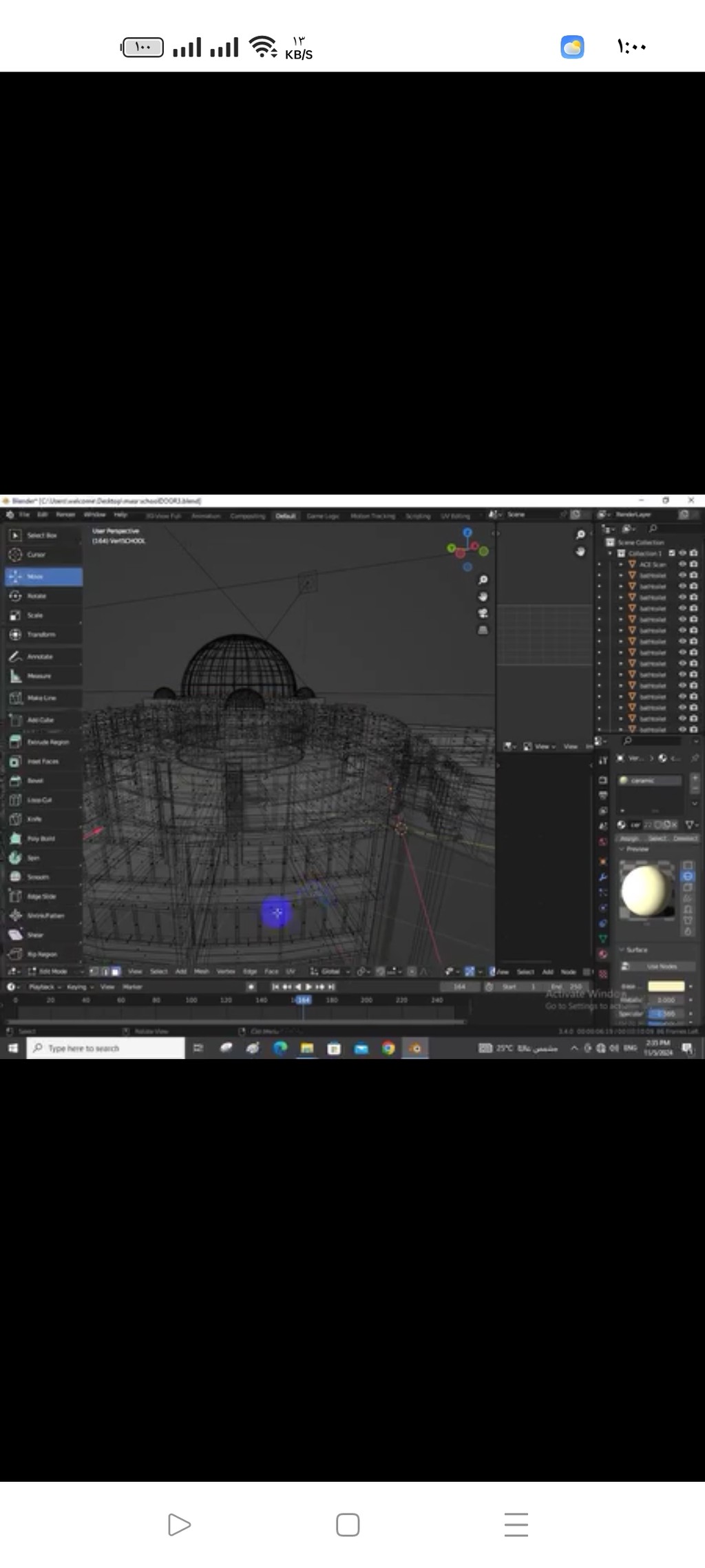The width and height of the screenshot is (705, 1568).
Task: Select the Move tool
Action: (43, 577)
